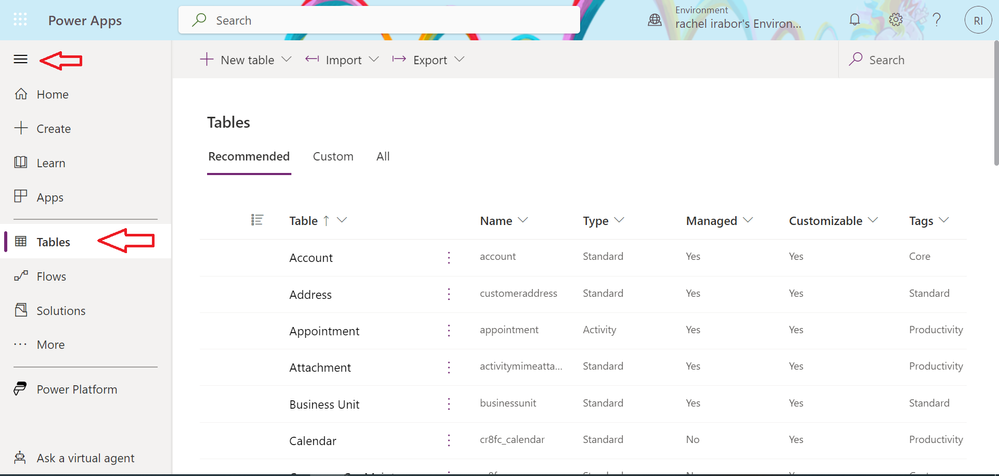The width and height of the screenshot is (999, 476).
Task: Click the Export button label
Action: (430, 60)
